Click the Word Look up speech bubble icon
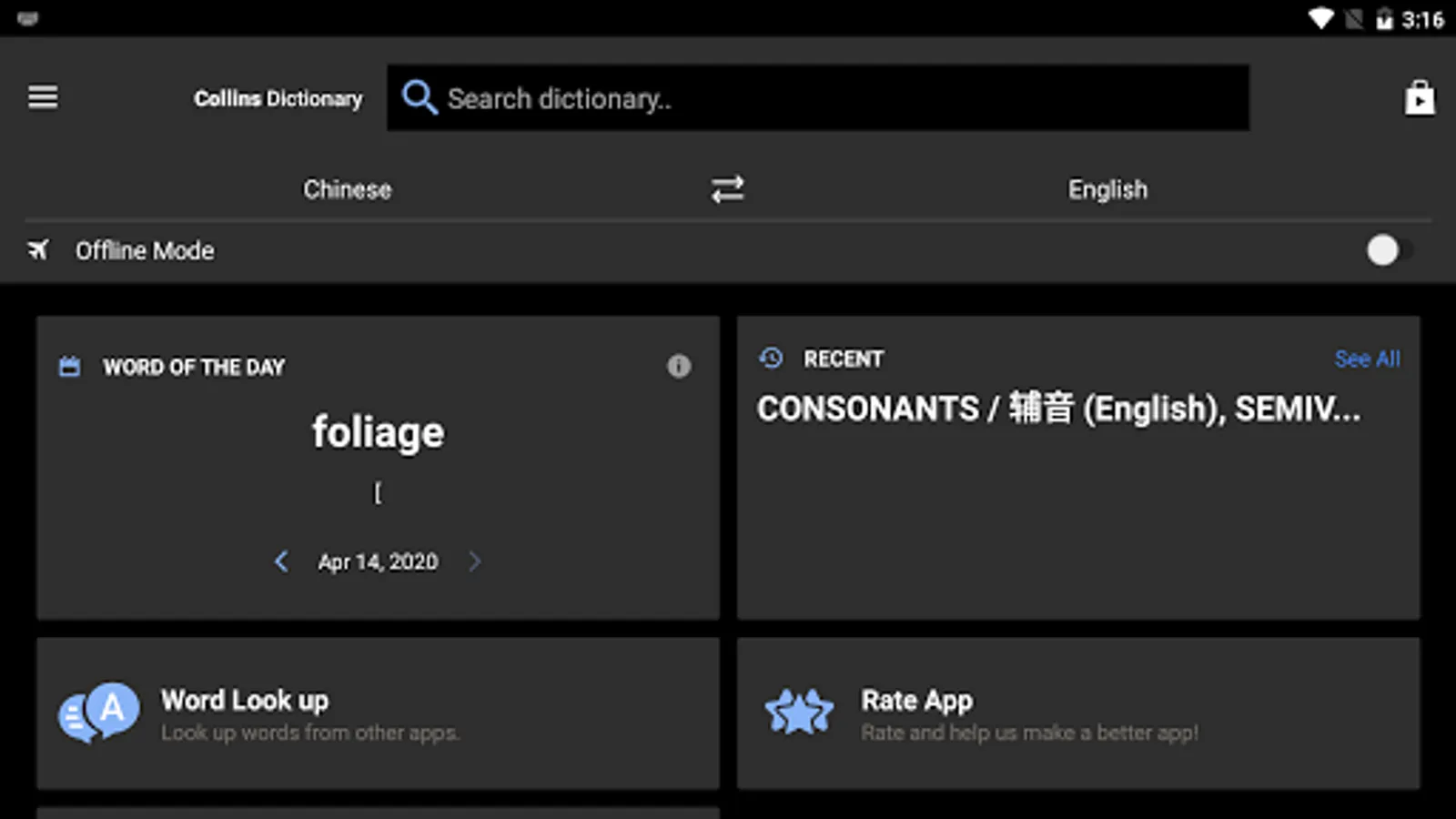1456x819 pixels. pos(99,713)
